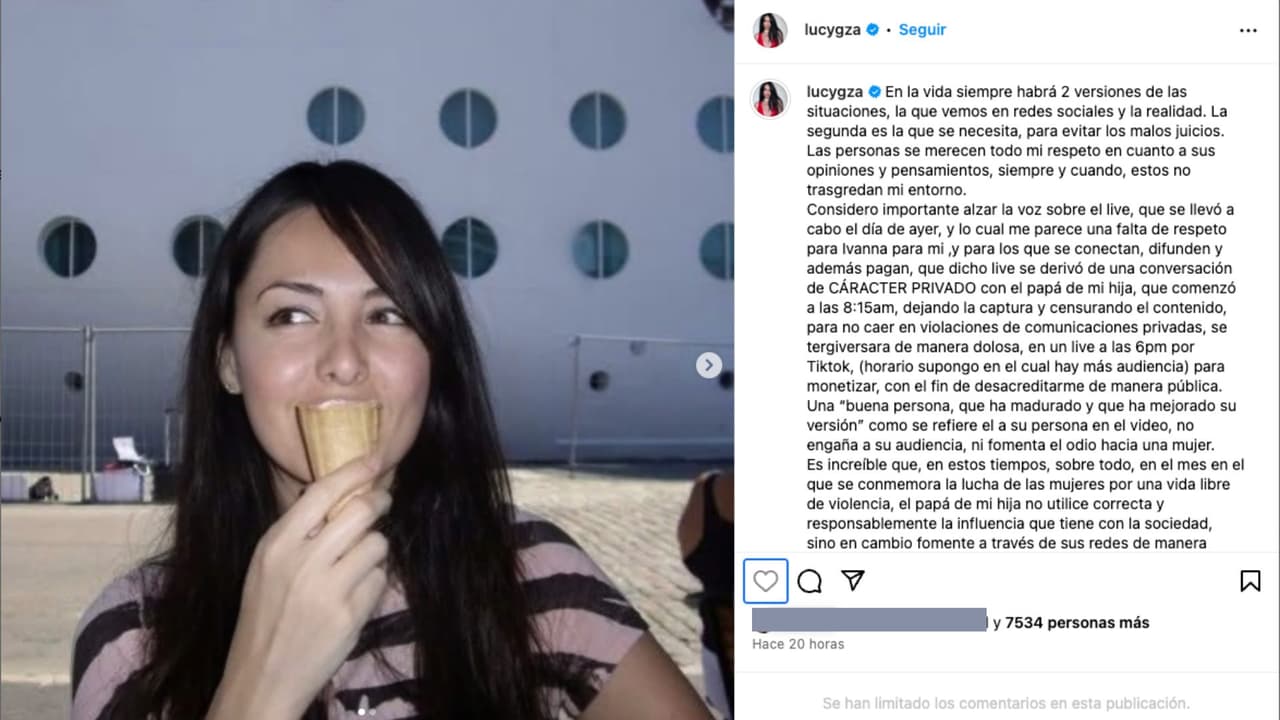Follow the account using Seguir
This screenshot has height=720, width=1280.
pos(922,30)
